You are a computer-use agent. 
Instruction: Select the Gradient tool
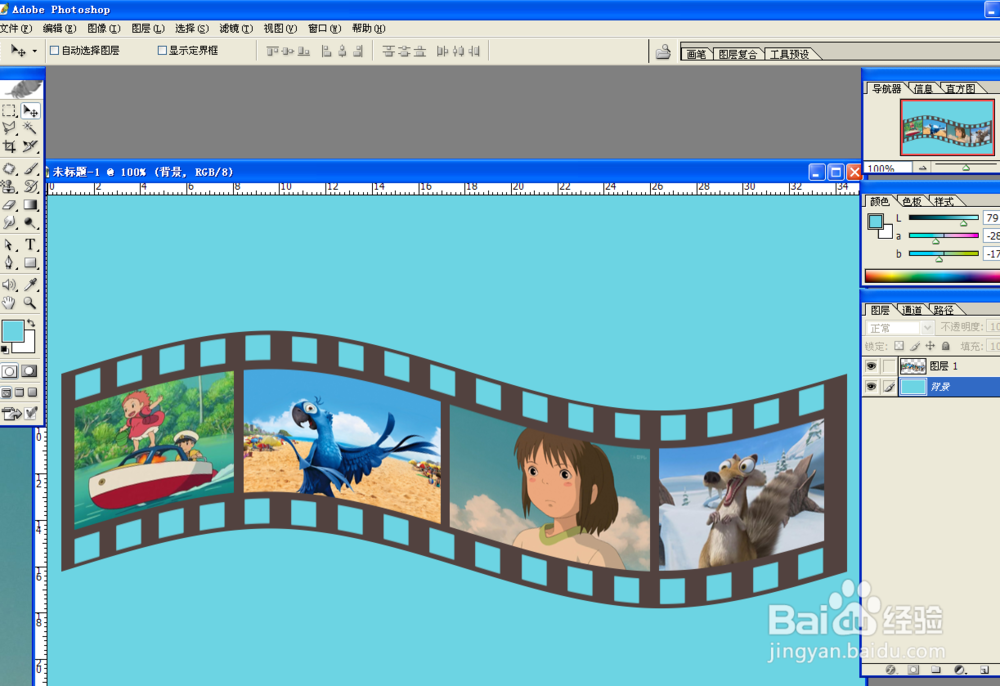pyautogui.click(x=30, y=205)
